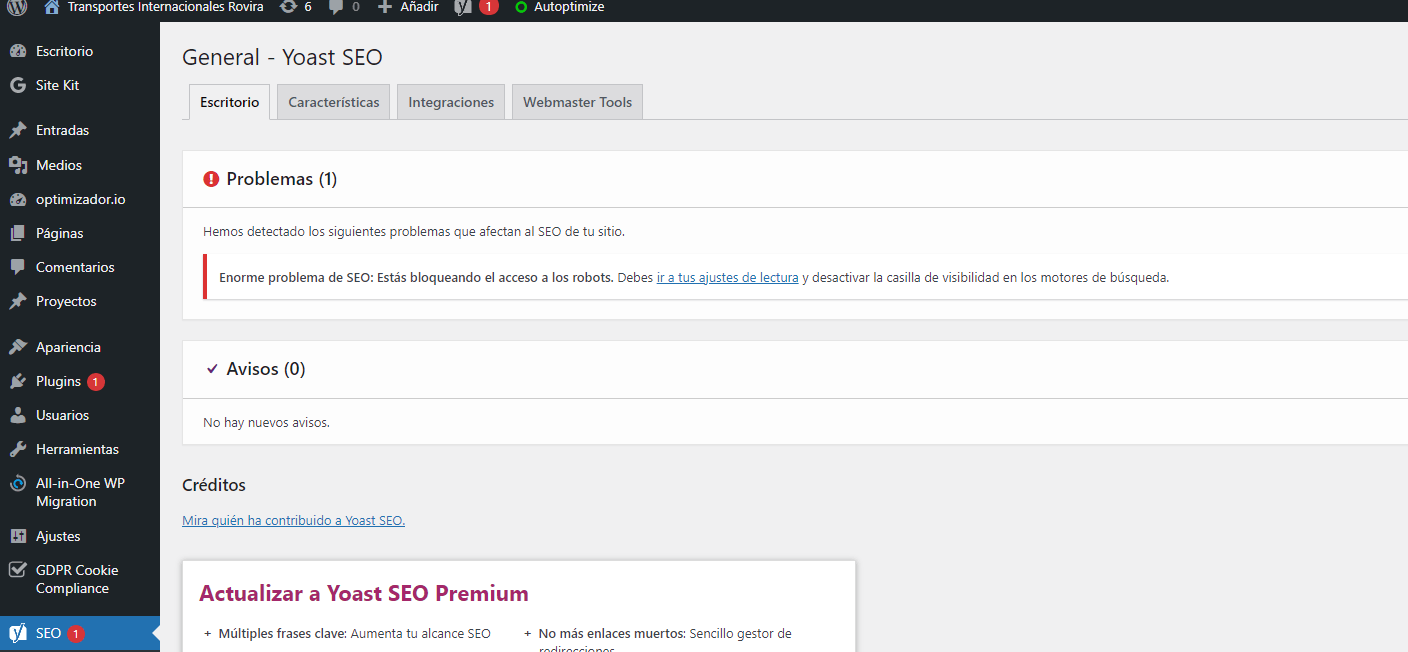1408x652 pixels.
Task: Switch to the Escritorio tab in Yoast
Action: (x=229, y=102)
